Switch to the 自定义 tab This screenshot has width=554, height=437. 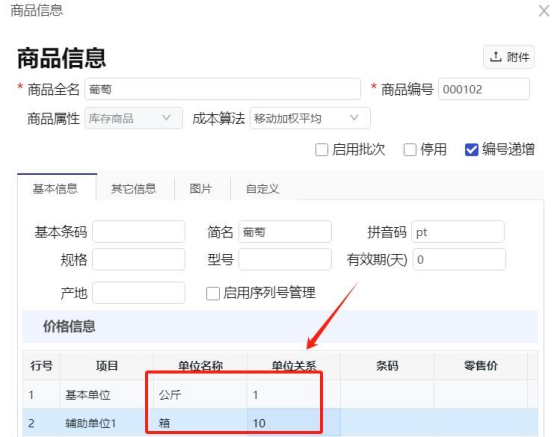(x=263, y=189)
